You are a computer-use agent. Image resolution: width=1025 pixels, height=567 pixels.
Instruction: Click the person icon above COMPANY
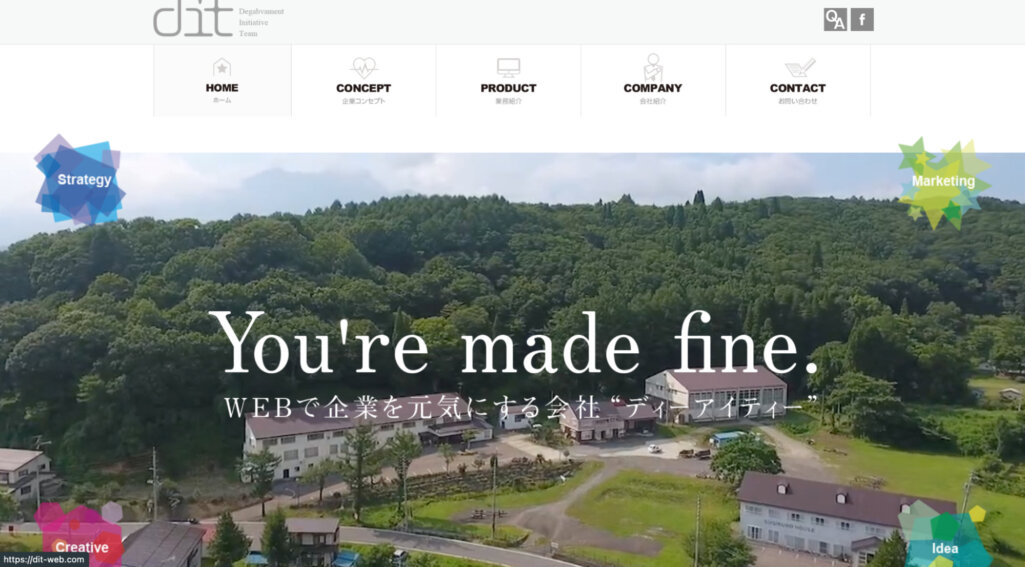point(652,67)
